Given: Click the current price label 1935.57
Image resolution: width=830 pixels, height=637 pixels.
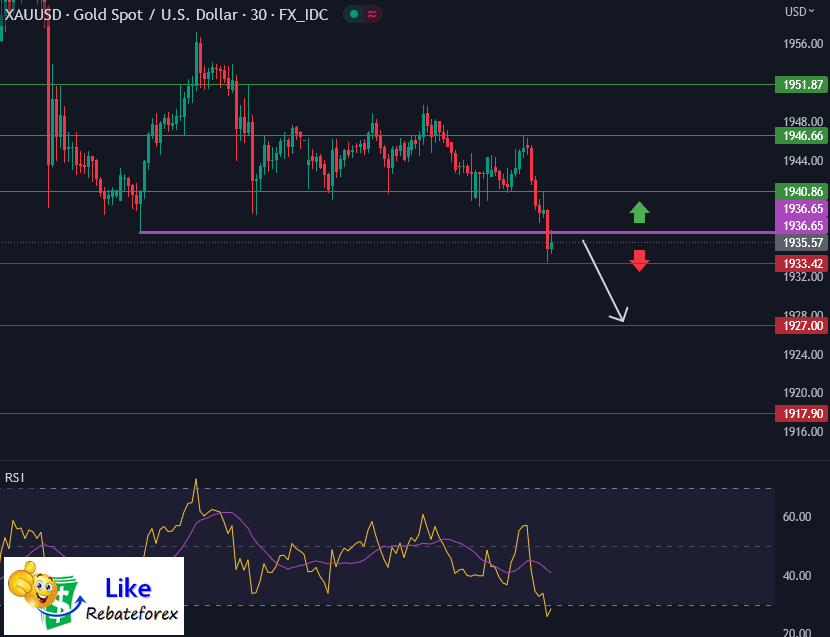Looking at the screenshot, I should pos(800,243).
